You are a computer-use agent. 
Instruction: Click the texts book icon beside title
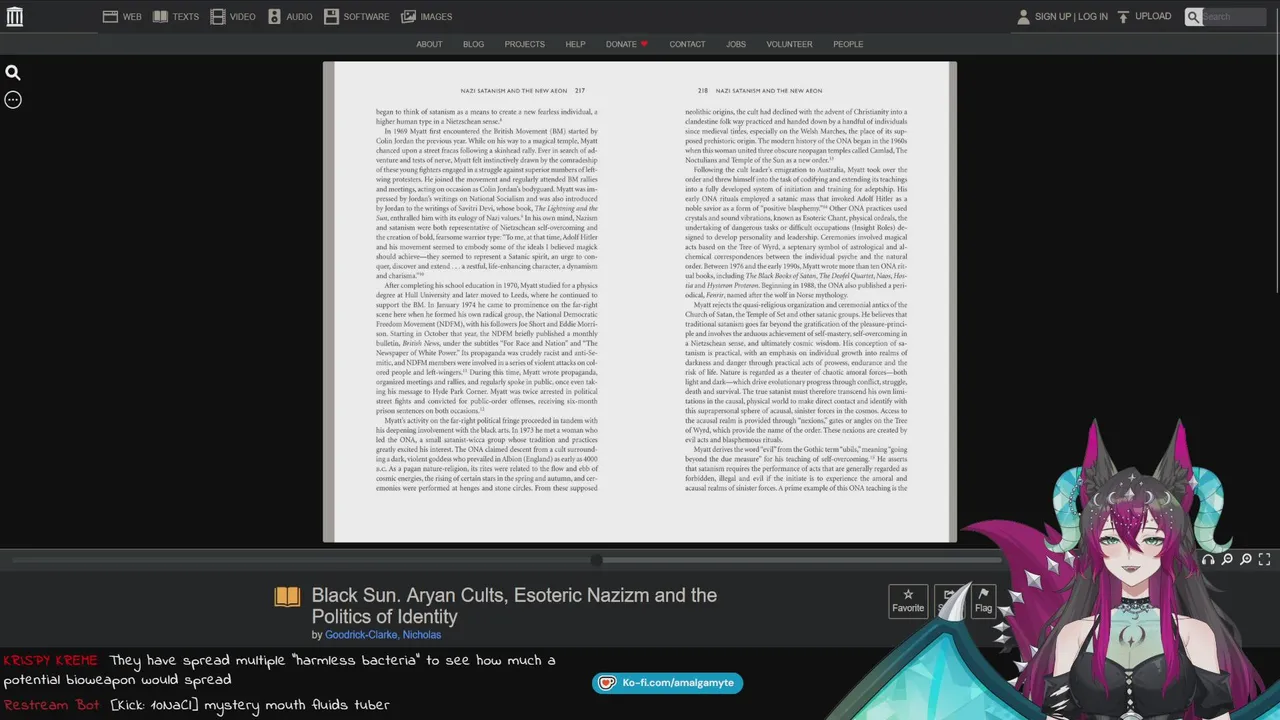[x=287, y=597]
